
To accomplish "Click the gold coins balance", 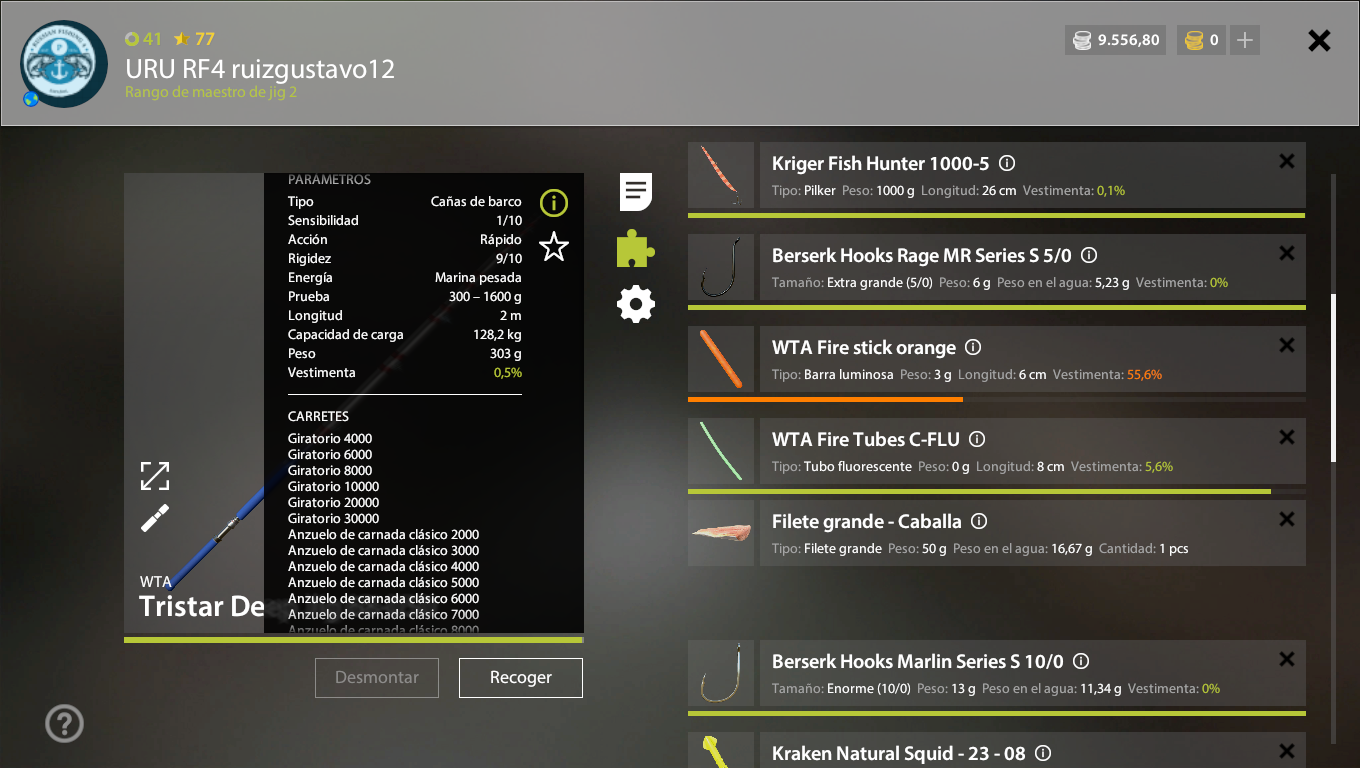I will tap(1201, 40).
